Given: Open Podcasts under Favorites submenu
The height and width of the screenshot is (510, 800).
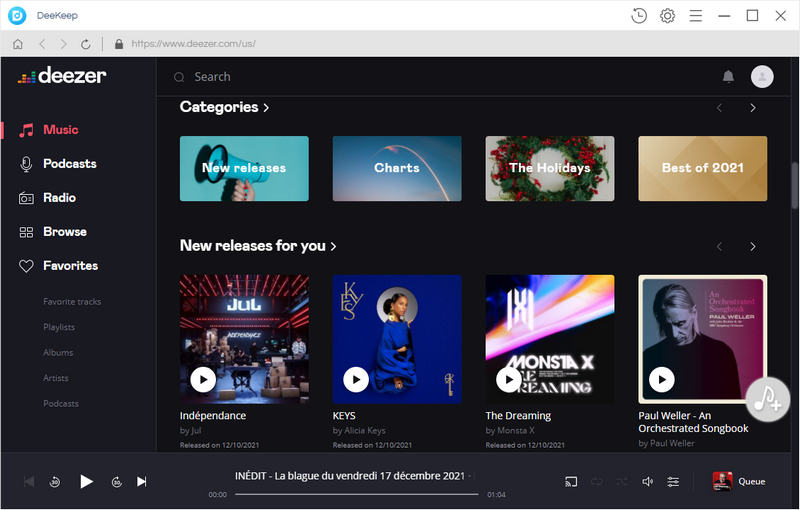Looking at the screenshot, I should pyautogui.click(x=61, y=403).
